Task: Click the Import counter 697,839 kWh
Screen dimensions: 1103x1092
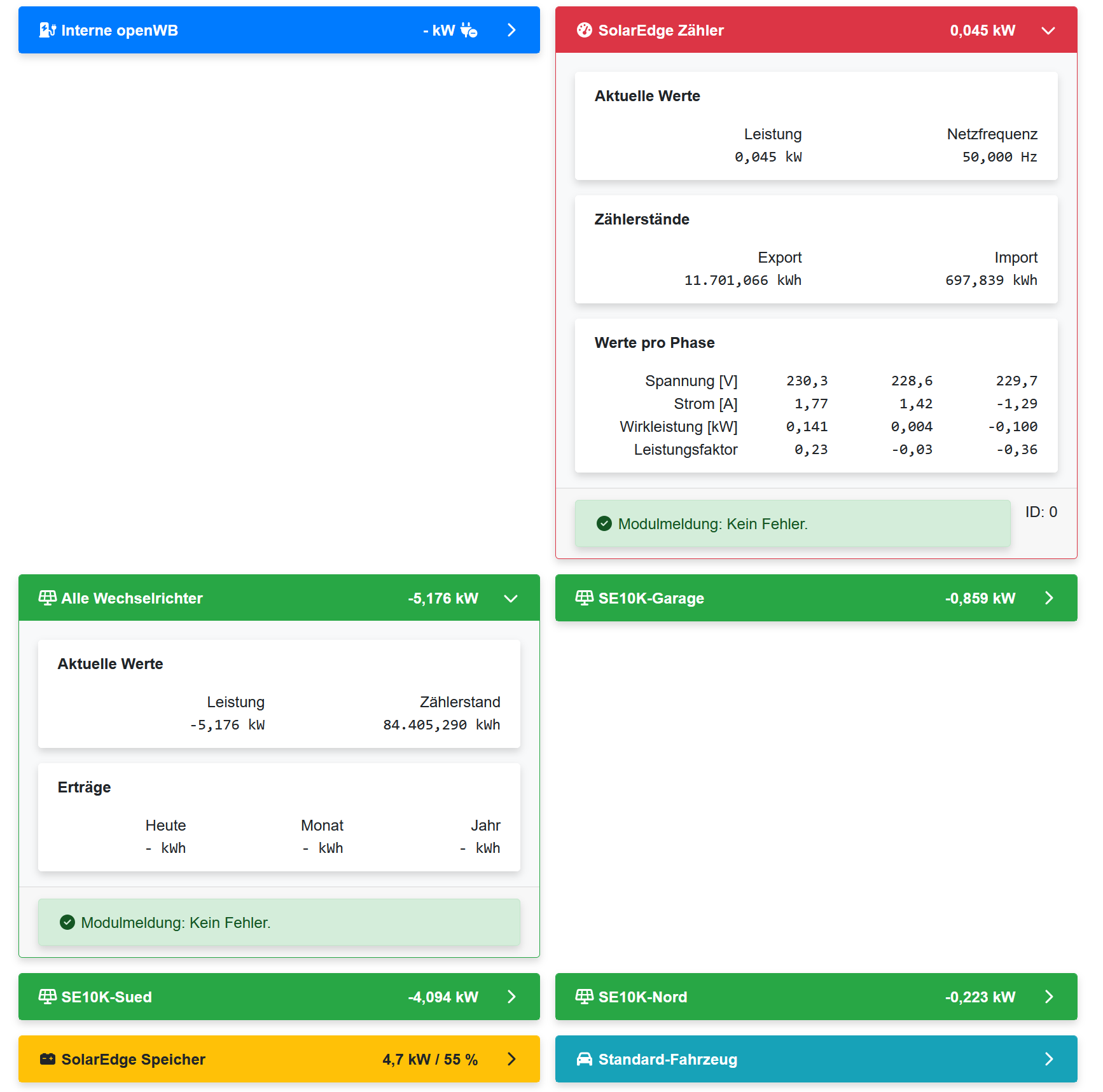Action: point(991,280)
